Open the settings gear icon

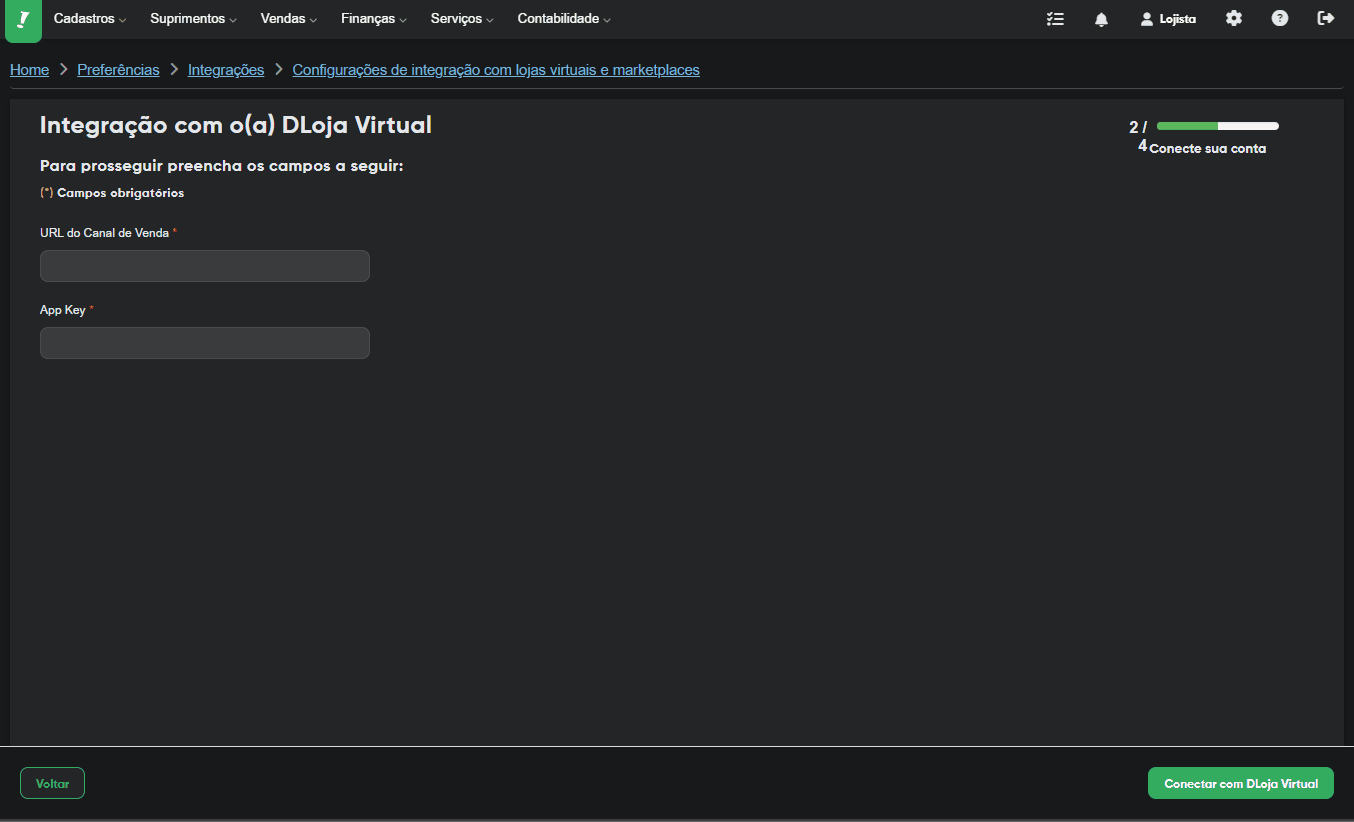tap(1234, 18)
